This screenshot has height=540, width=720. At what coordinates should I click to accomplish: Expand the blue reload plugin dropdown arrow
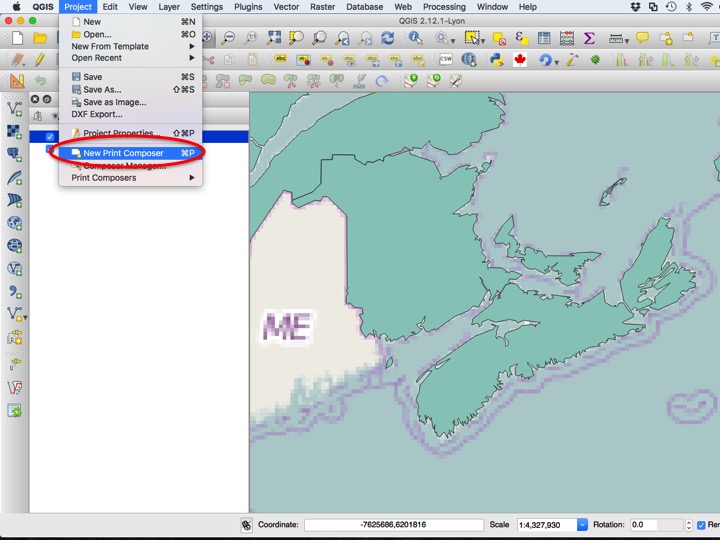click(x=557, y=62)
